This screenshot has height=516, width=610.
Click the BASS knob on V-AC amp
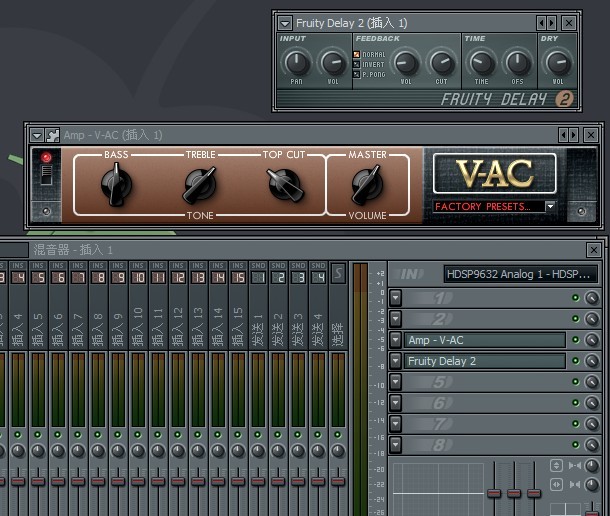116,184
